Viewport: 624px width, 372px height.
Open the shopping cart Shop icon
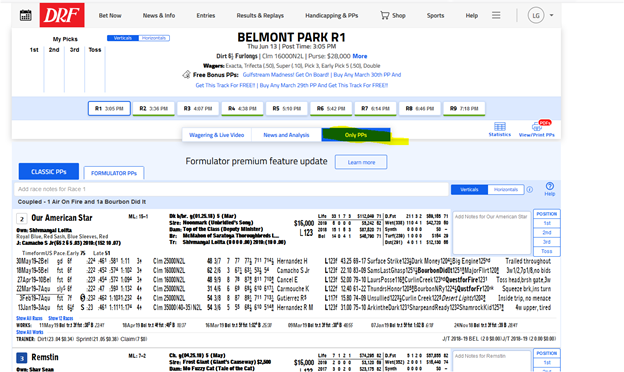(393, 16)
